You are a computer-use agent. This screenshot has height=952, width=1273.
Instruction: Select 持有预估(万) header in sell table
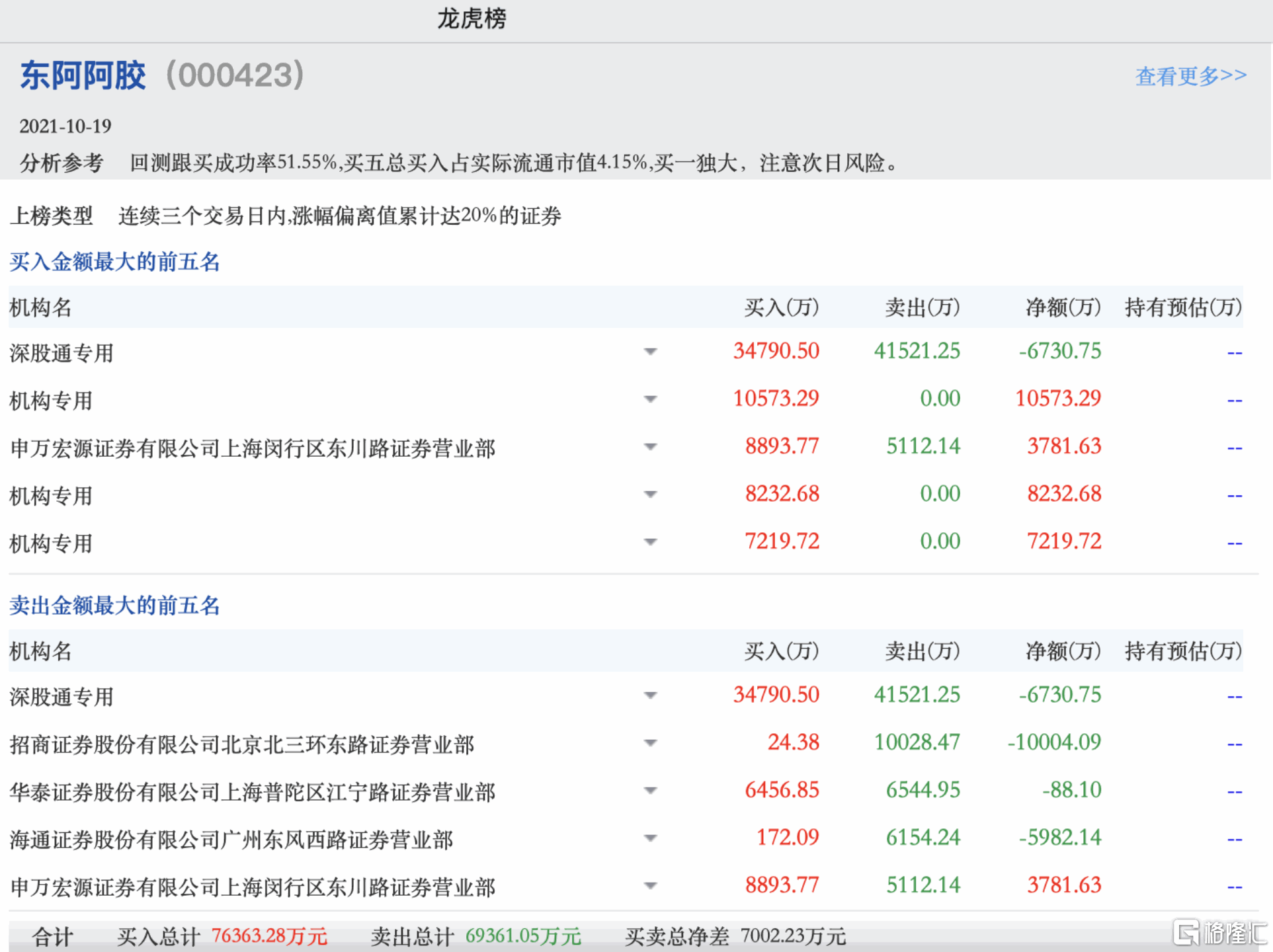click(x=1184, y=651)
